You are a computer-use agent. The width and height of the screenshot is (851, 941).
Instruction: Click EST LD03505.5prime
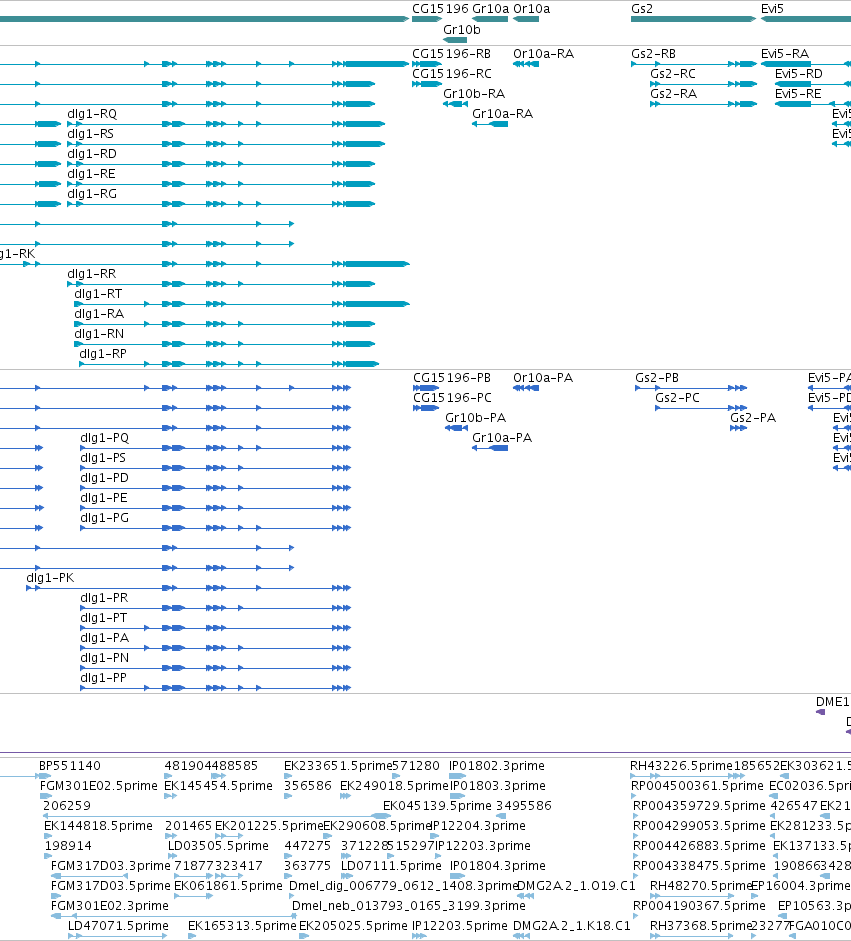click(218, 846)
